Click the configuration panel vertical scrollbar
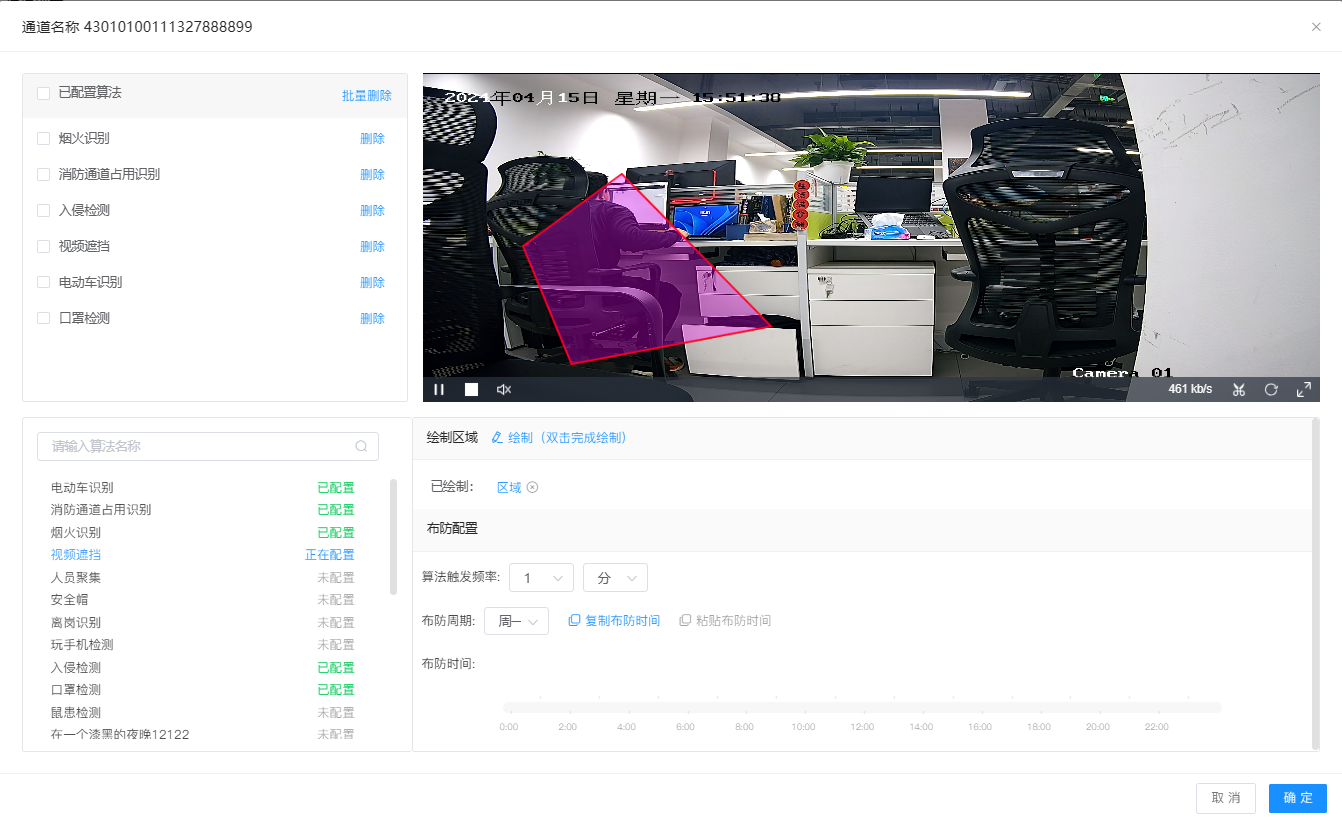The image size is (1342, 820). click(1315, 583)
